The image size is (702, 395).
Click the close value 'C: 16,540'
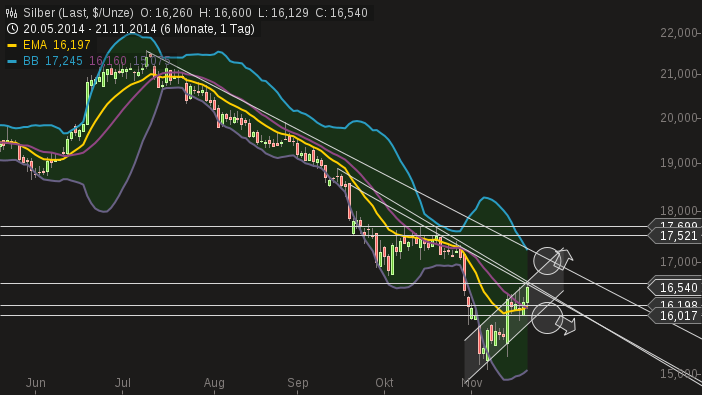pos(341,13)
